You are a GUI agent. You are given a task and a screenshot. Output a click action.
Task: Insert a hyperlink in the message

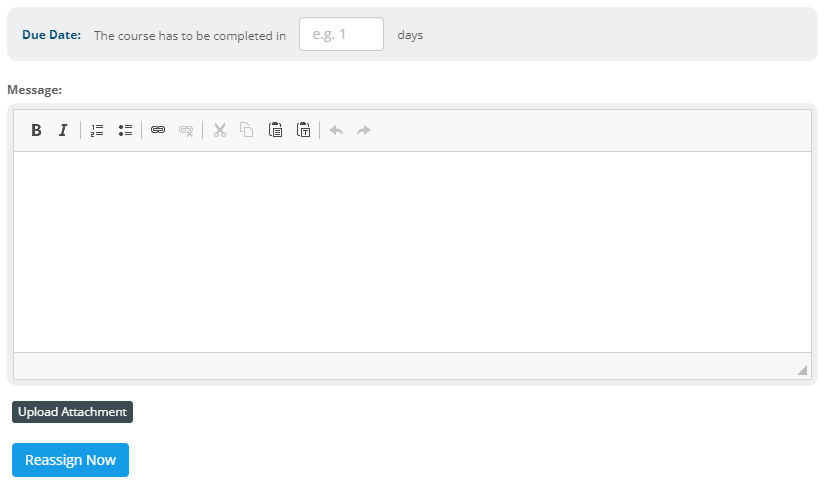tap(158, 130)
